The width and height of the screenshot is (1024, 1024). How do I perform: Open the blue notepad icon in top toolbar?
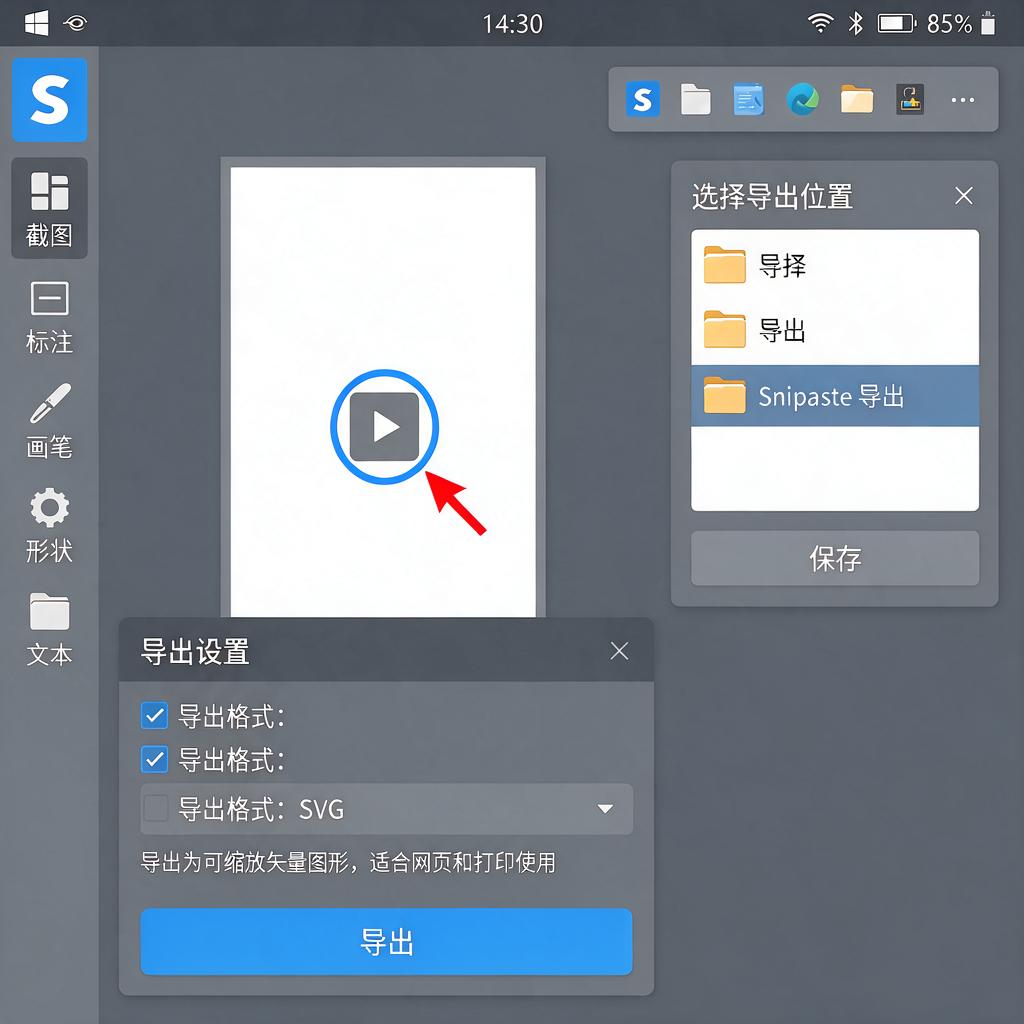click(748, 99)
